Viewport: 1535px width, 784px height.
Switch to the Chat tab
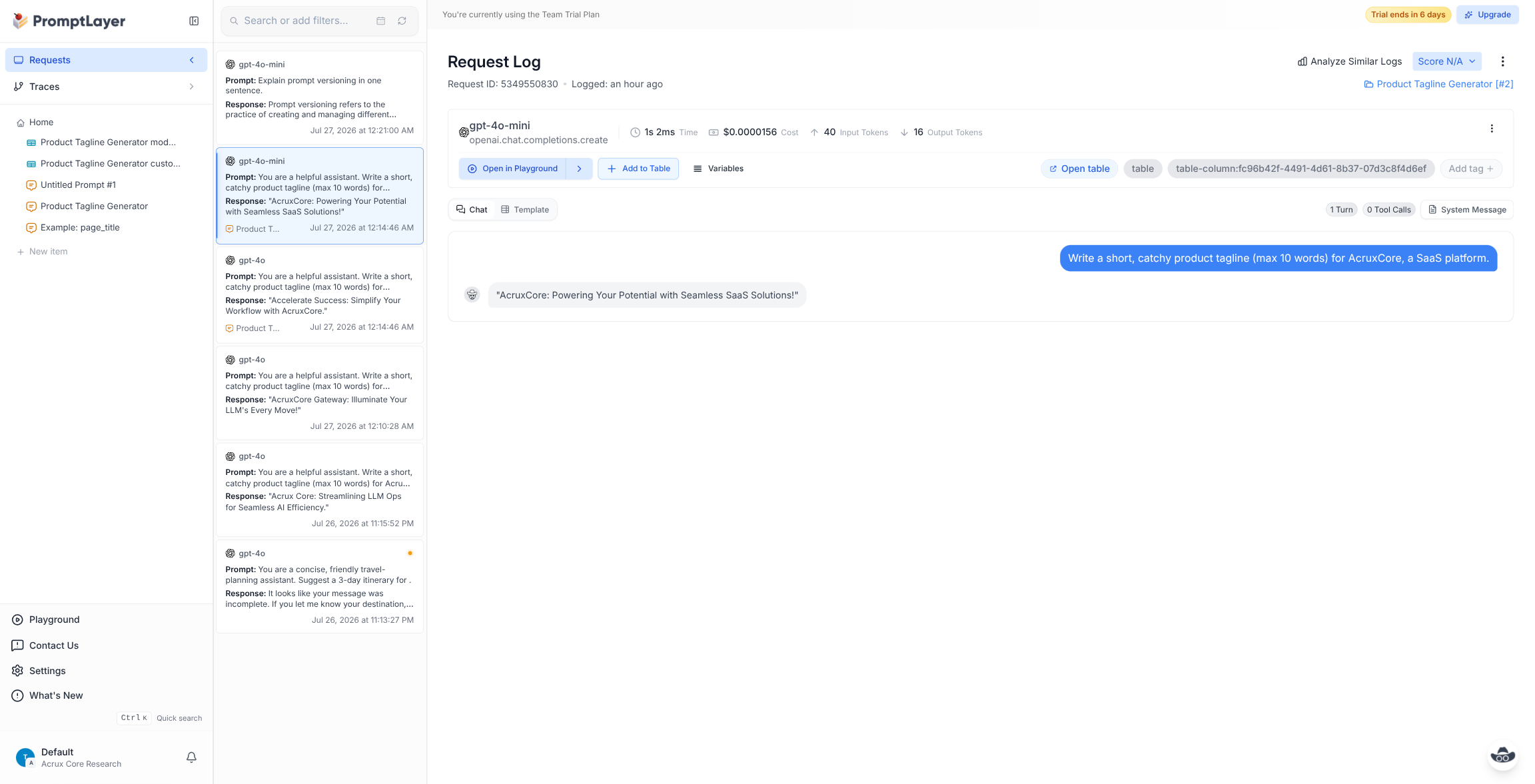coord(472,210)
